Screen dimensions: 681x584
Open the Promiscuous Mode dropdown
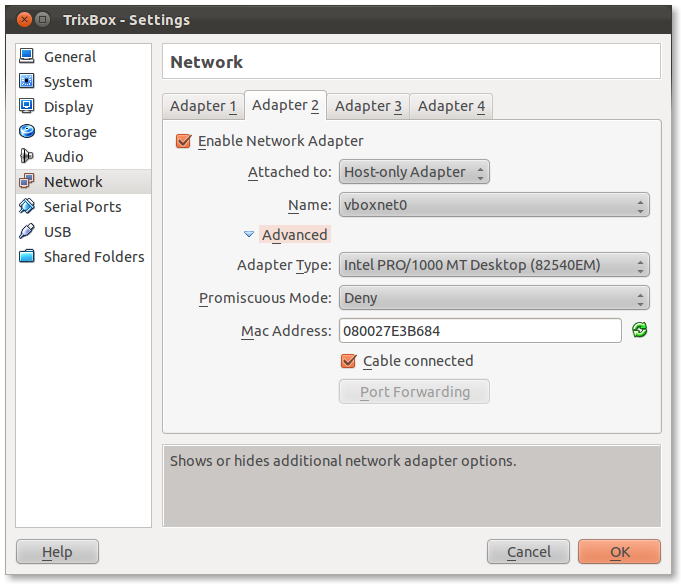point(494,298)
